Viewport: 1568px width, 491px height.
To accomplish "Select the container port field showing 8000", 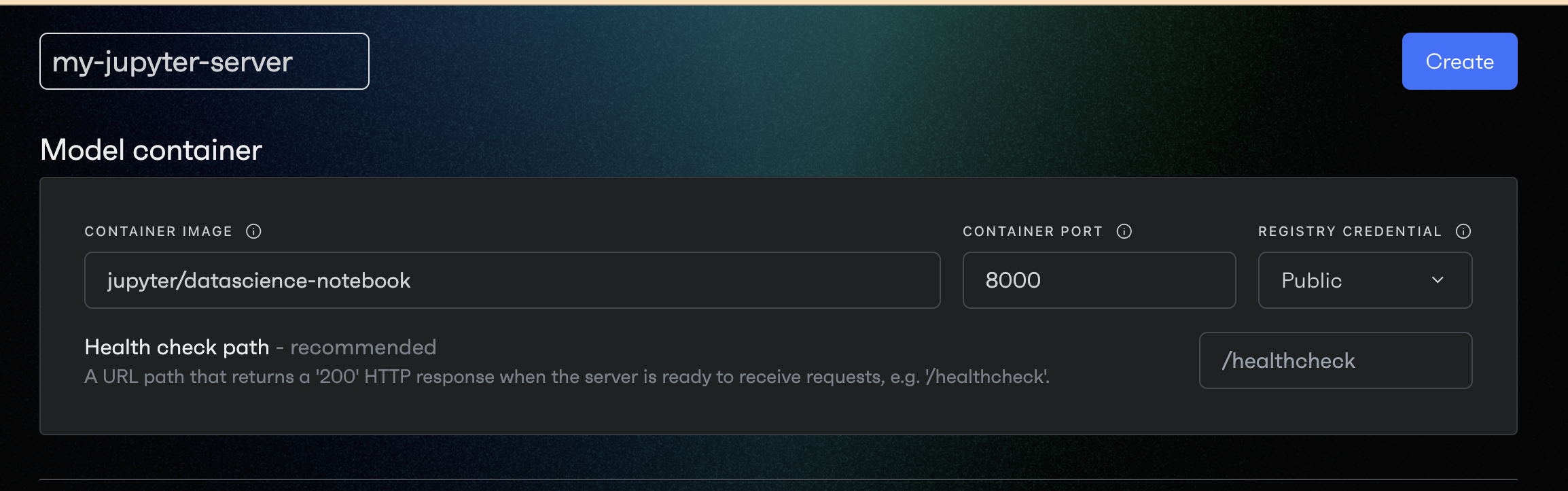I will (1099, 280).
